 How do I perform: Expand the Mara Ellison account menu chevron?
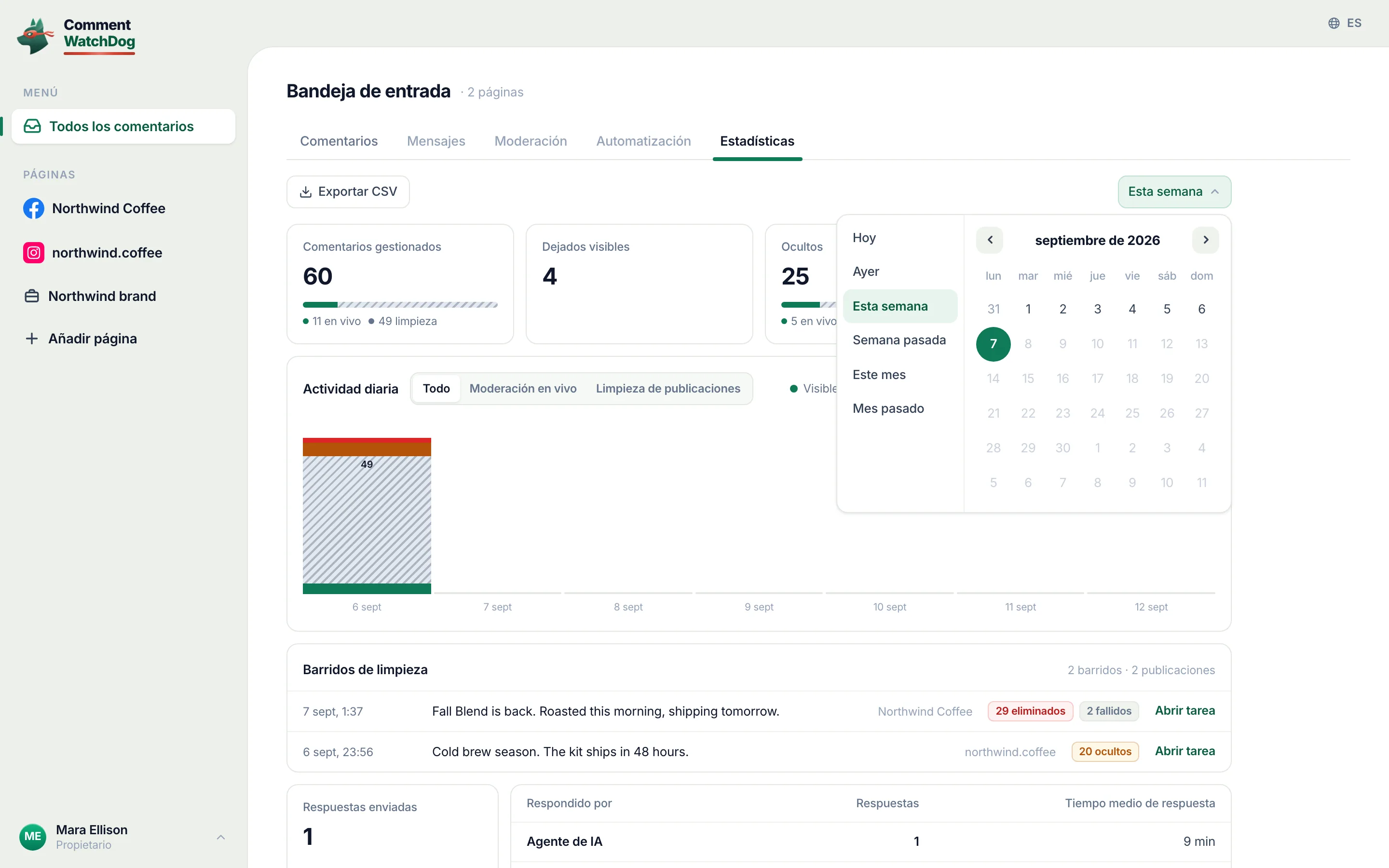[221, 837]
